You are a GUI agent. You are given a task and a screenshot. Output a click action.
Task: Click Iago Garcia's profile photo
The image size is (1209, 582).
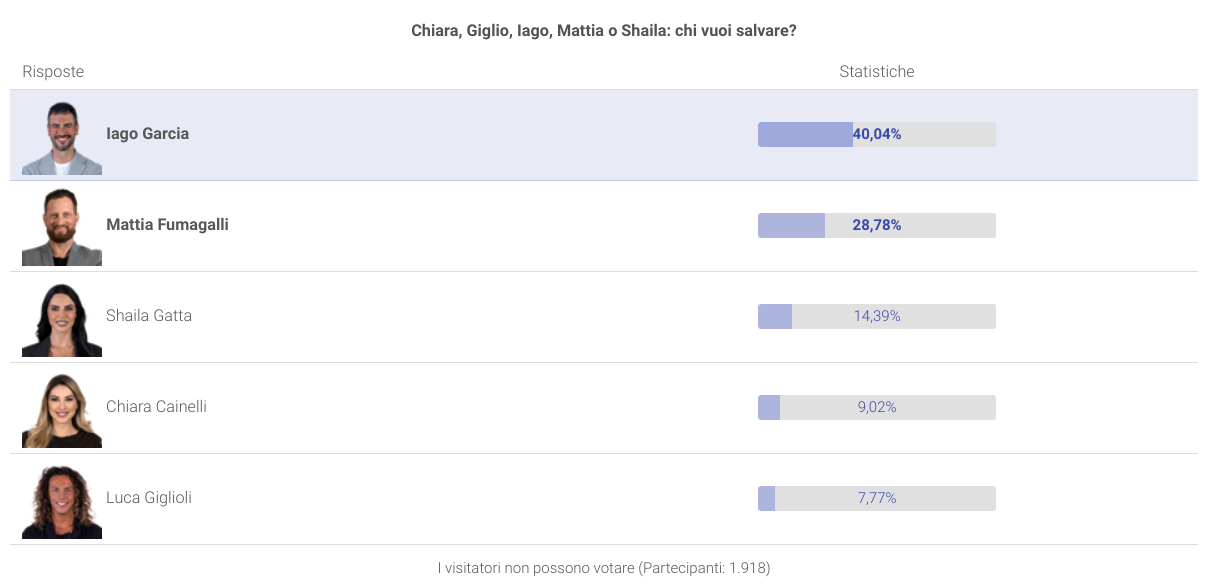coord(62,135)
